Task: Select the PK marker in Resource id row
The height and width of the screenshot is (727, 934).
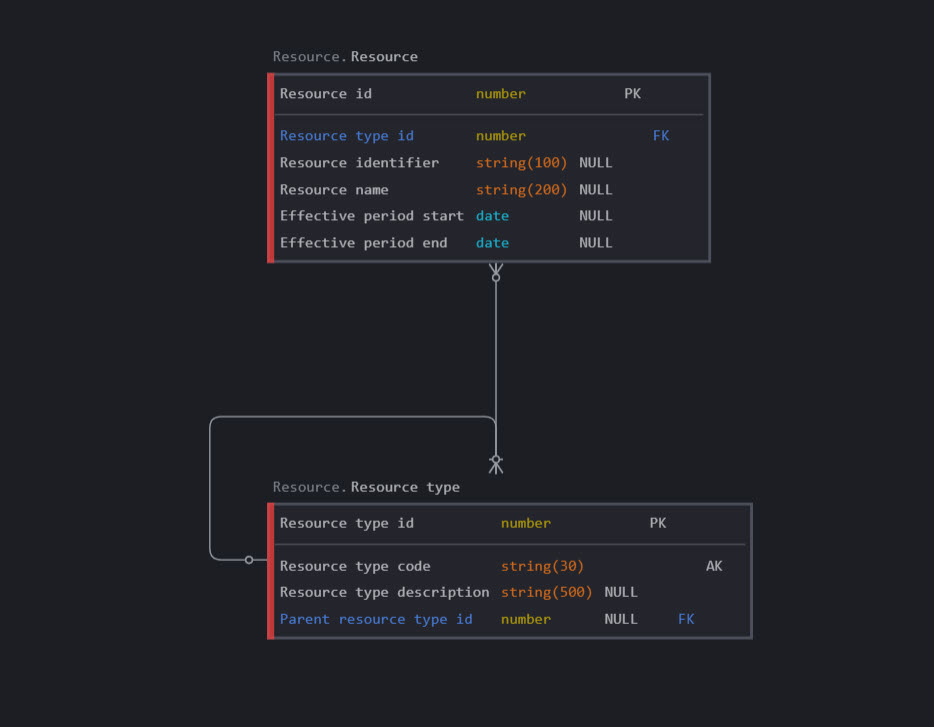Action: [x=632, y=94]
